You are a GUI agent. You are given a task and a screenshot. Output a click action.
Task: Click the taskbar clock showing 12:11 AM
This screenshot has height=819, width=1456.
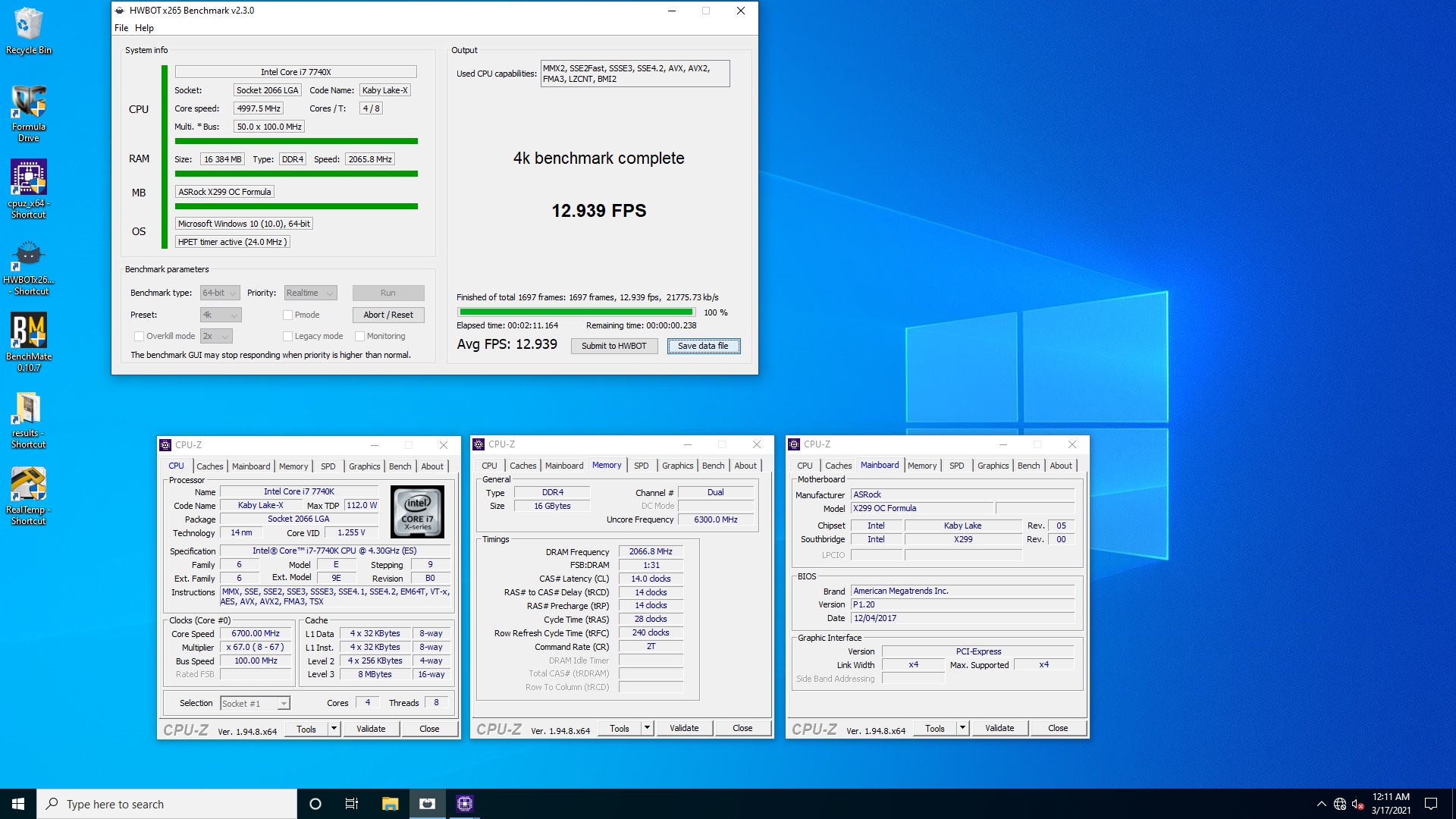(x=1391, y=804)
